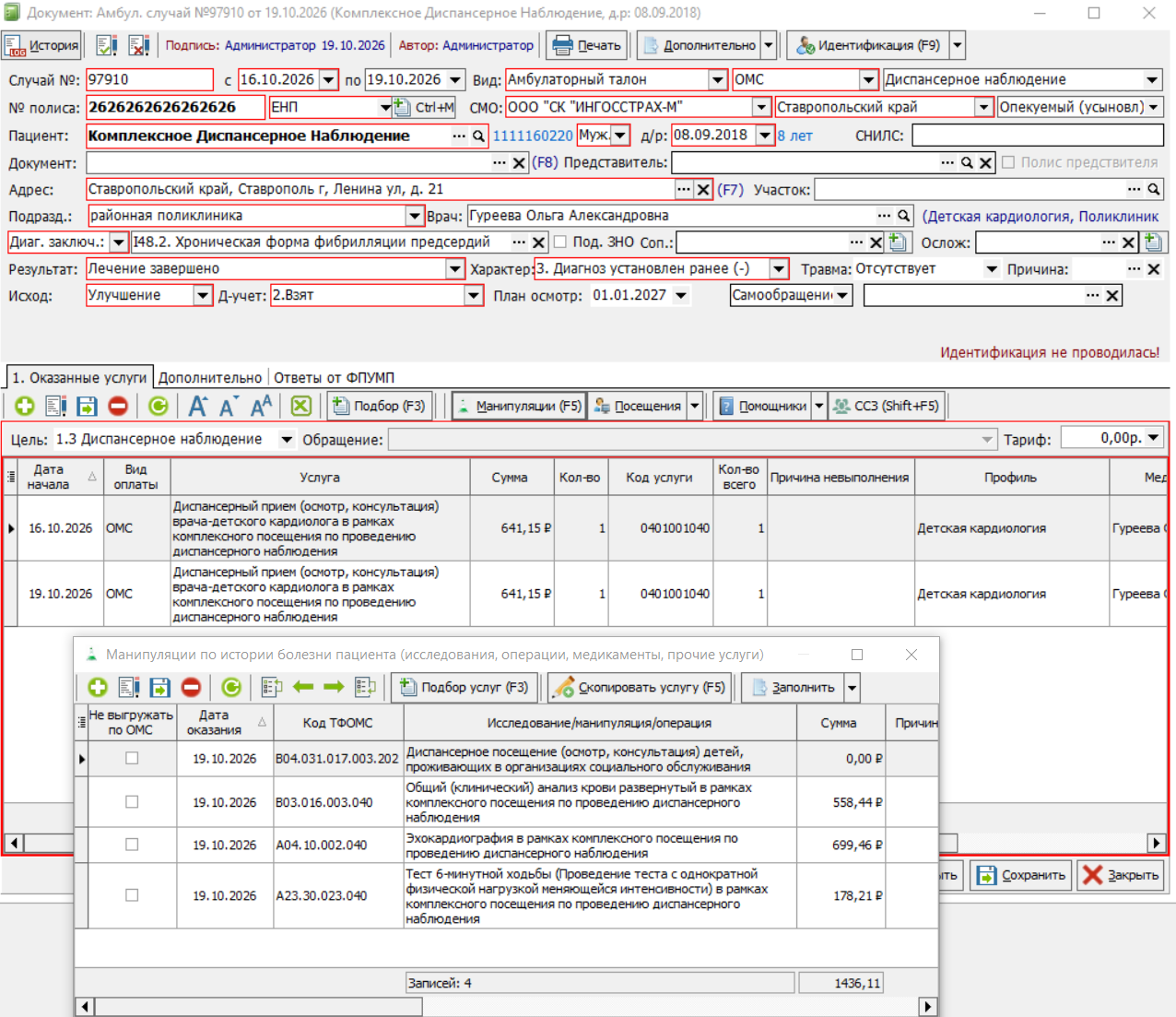Click the green right arrow in Манипуляции toolbar
The image size is (1176, 1017).
click(x=334, y=687)
